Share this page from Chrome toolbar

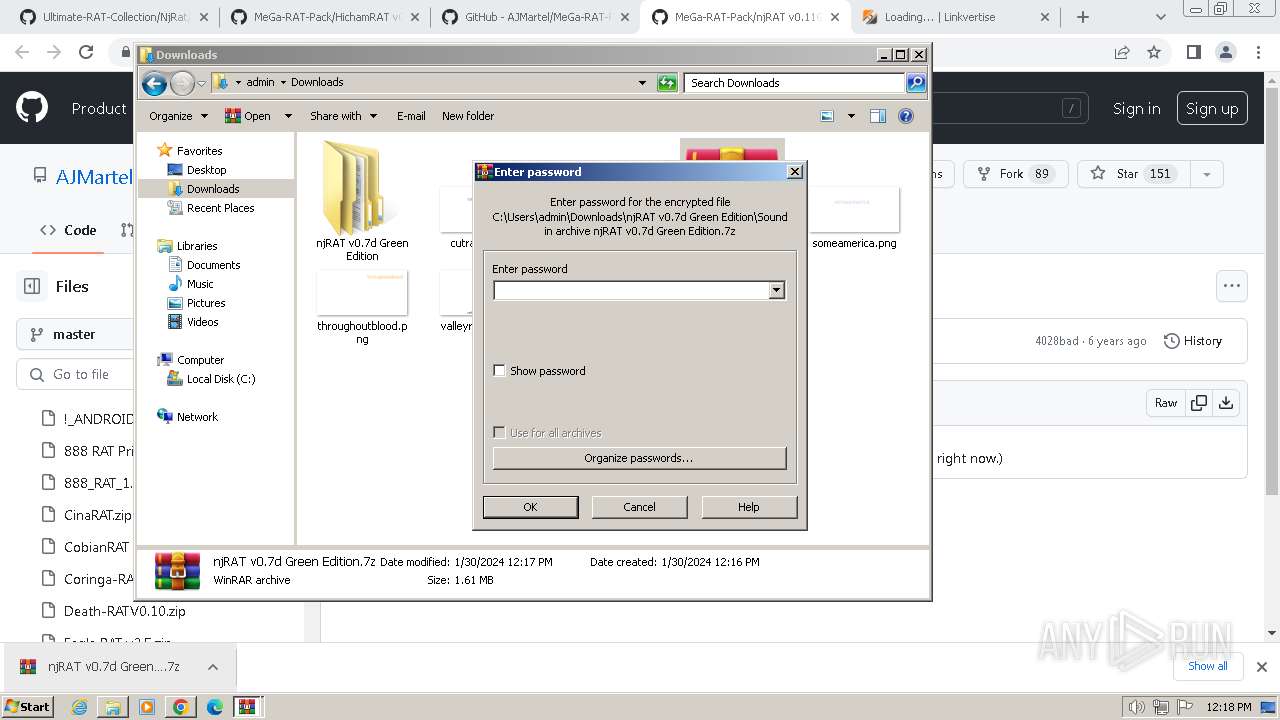1122,53
